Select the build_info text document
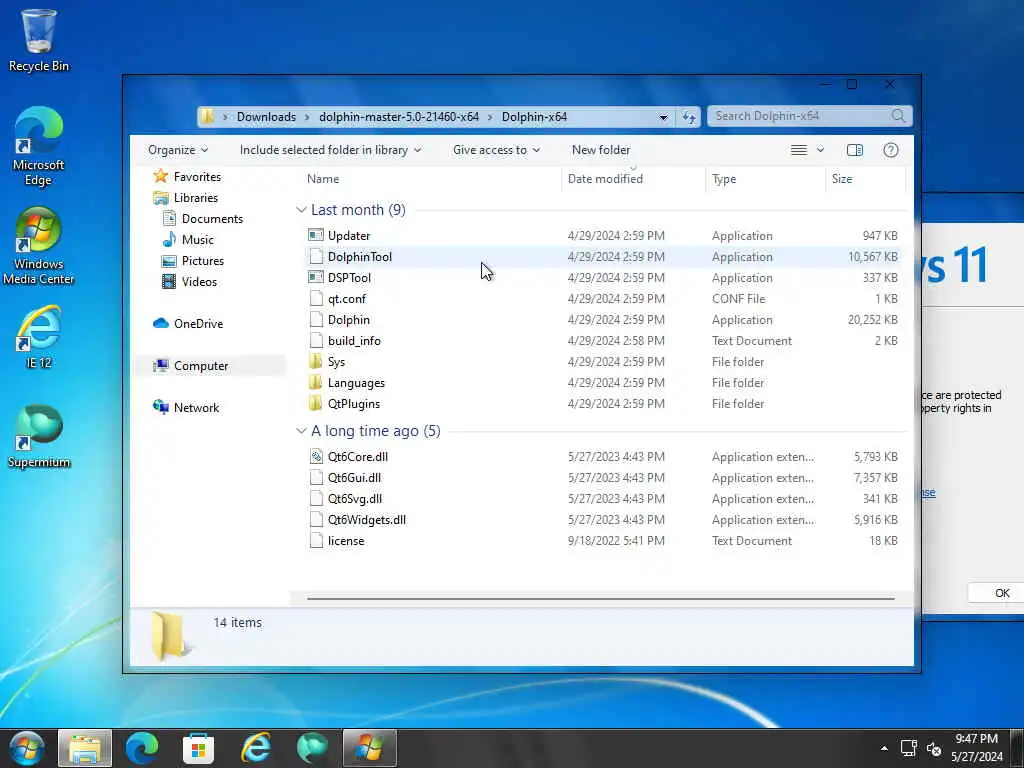The width and height of the screenshot is (1024, 768). pyautogui.click(x=603, y=340)
